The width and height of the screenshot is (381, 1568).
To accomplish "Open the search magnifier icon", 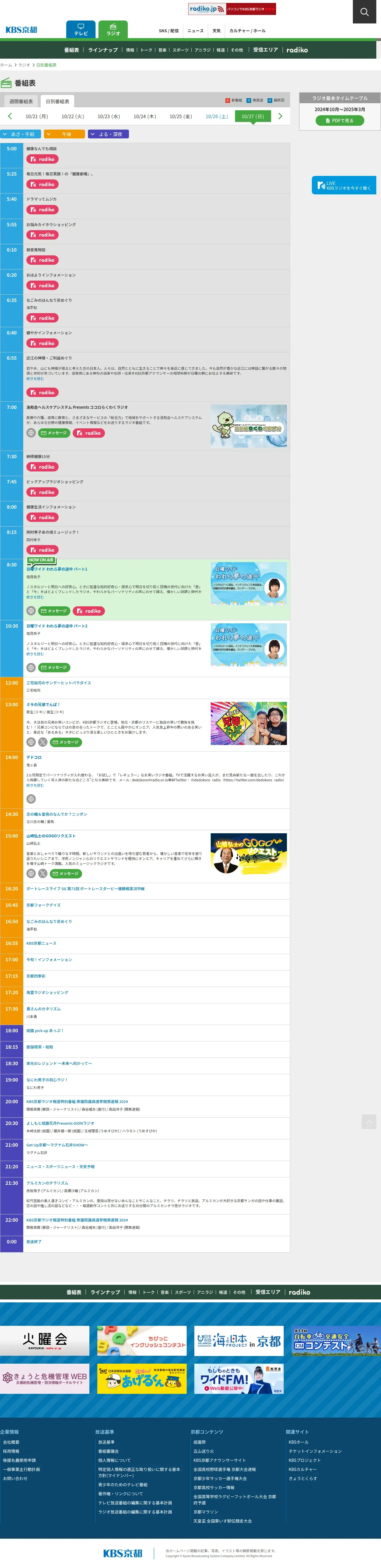I will (364, 11).
